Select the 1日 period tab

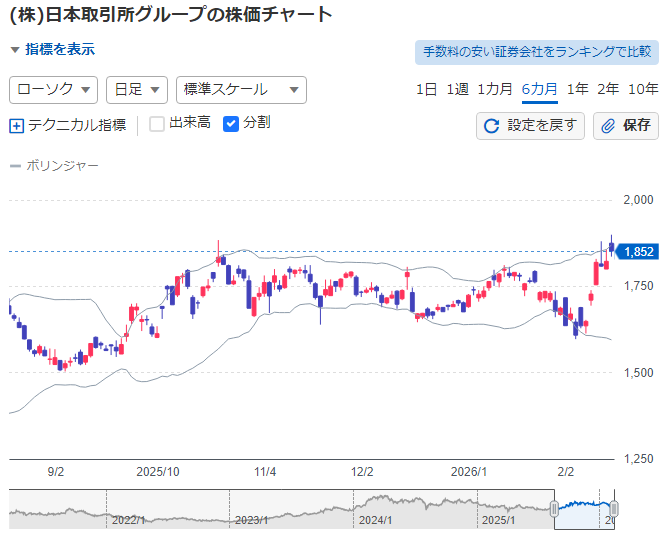pos(426,89)
